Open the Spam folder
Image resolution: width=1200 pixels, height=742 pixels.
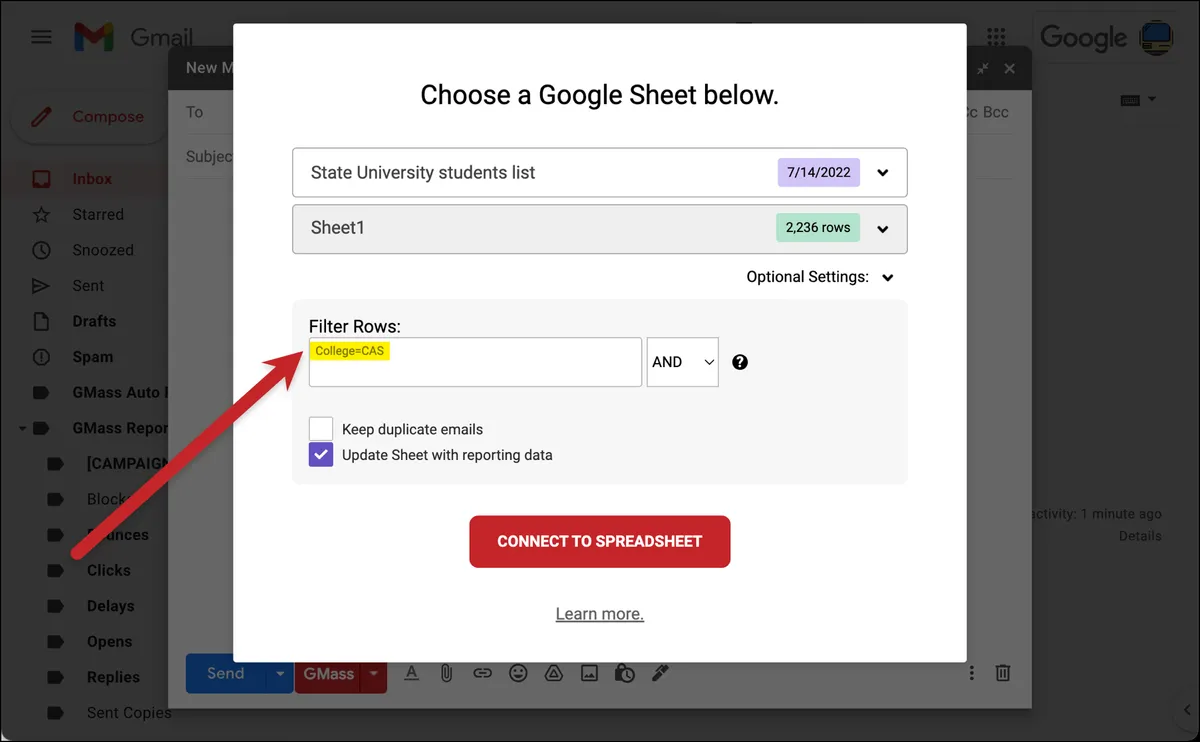click(x=92, y=357)
